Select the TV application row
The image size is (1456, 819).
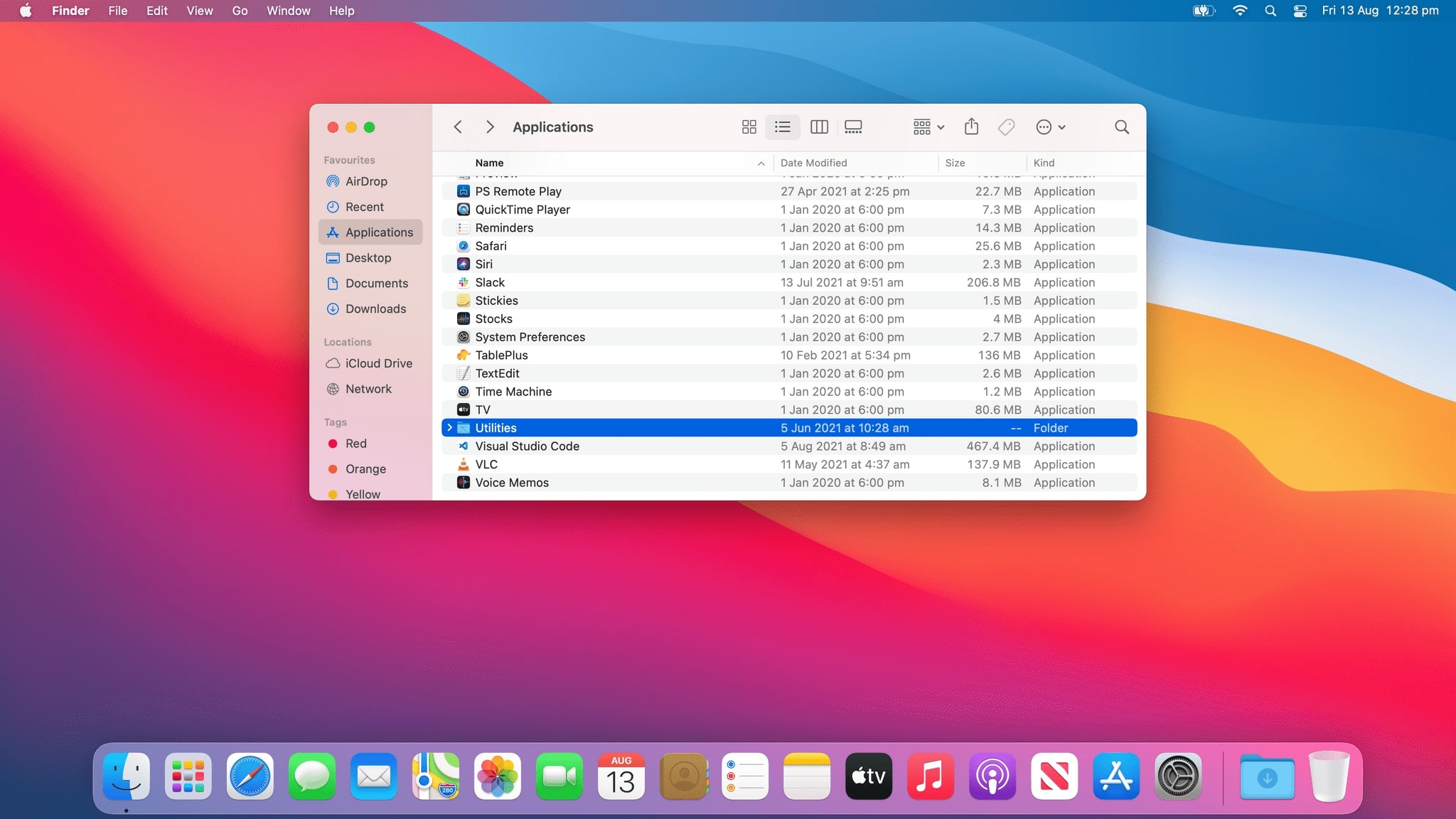[789, 409]
